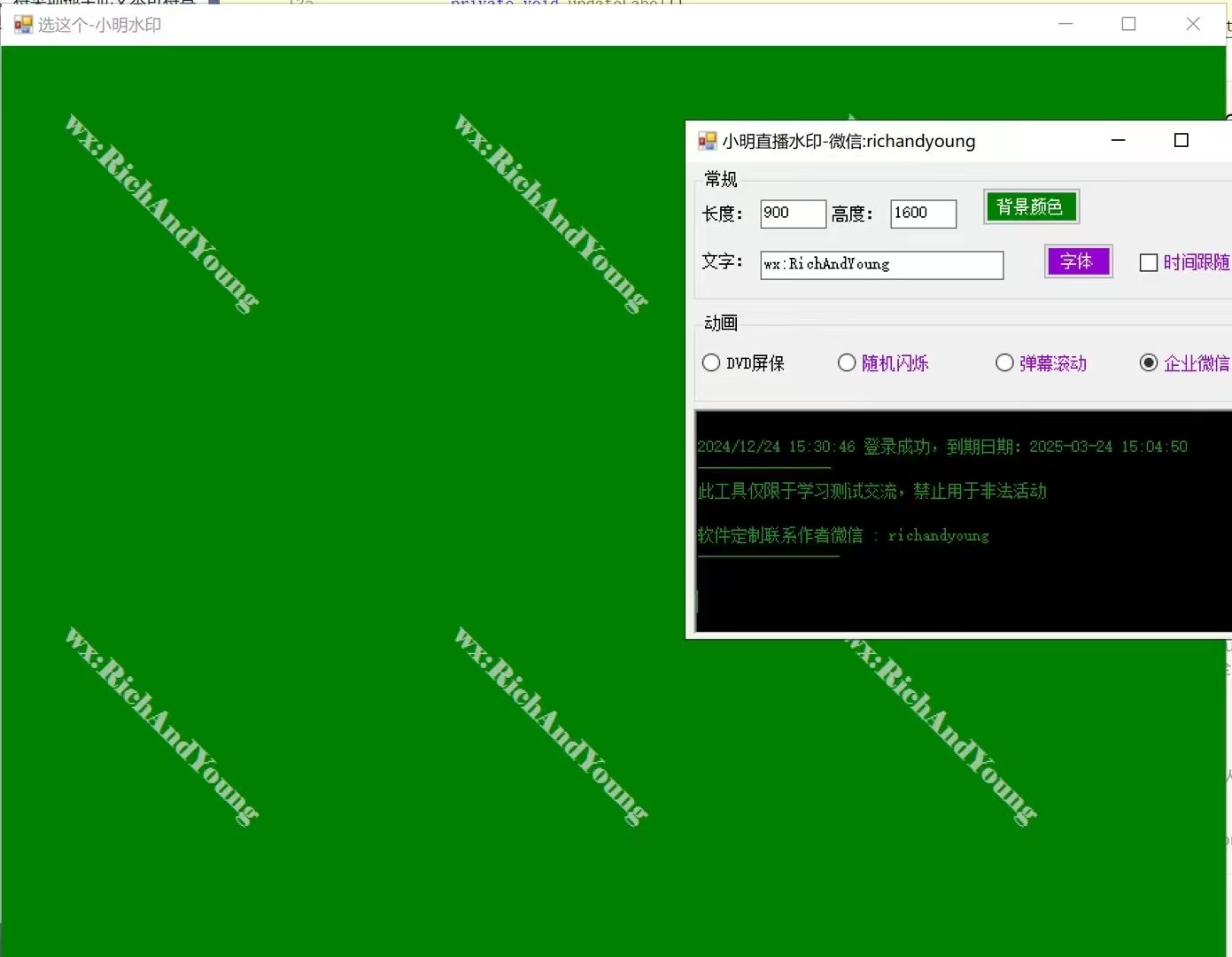Viewport: 1232px width, 957px height.
Task: Open the 背景颜色 color picker
Action: (1030, 207)
